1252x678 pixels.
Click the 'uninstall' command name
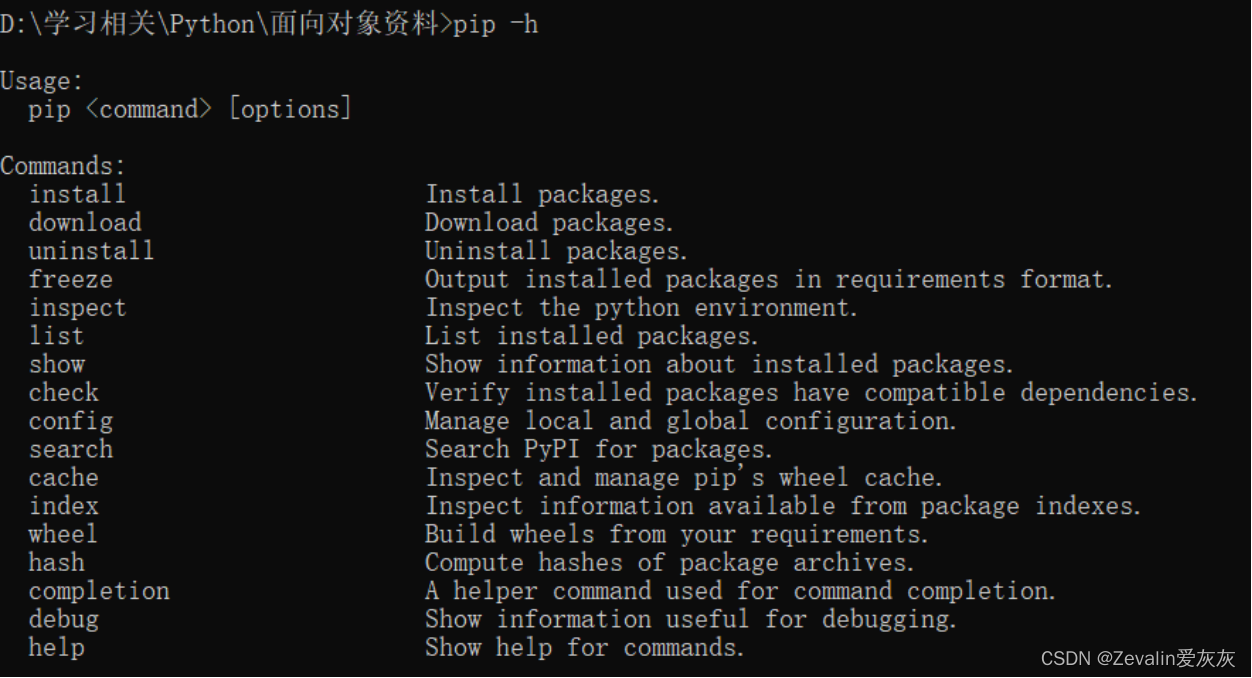tap(91, 250)
